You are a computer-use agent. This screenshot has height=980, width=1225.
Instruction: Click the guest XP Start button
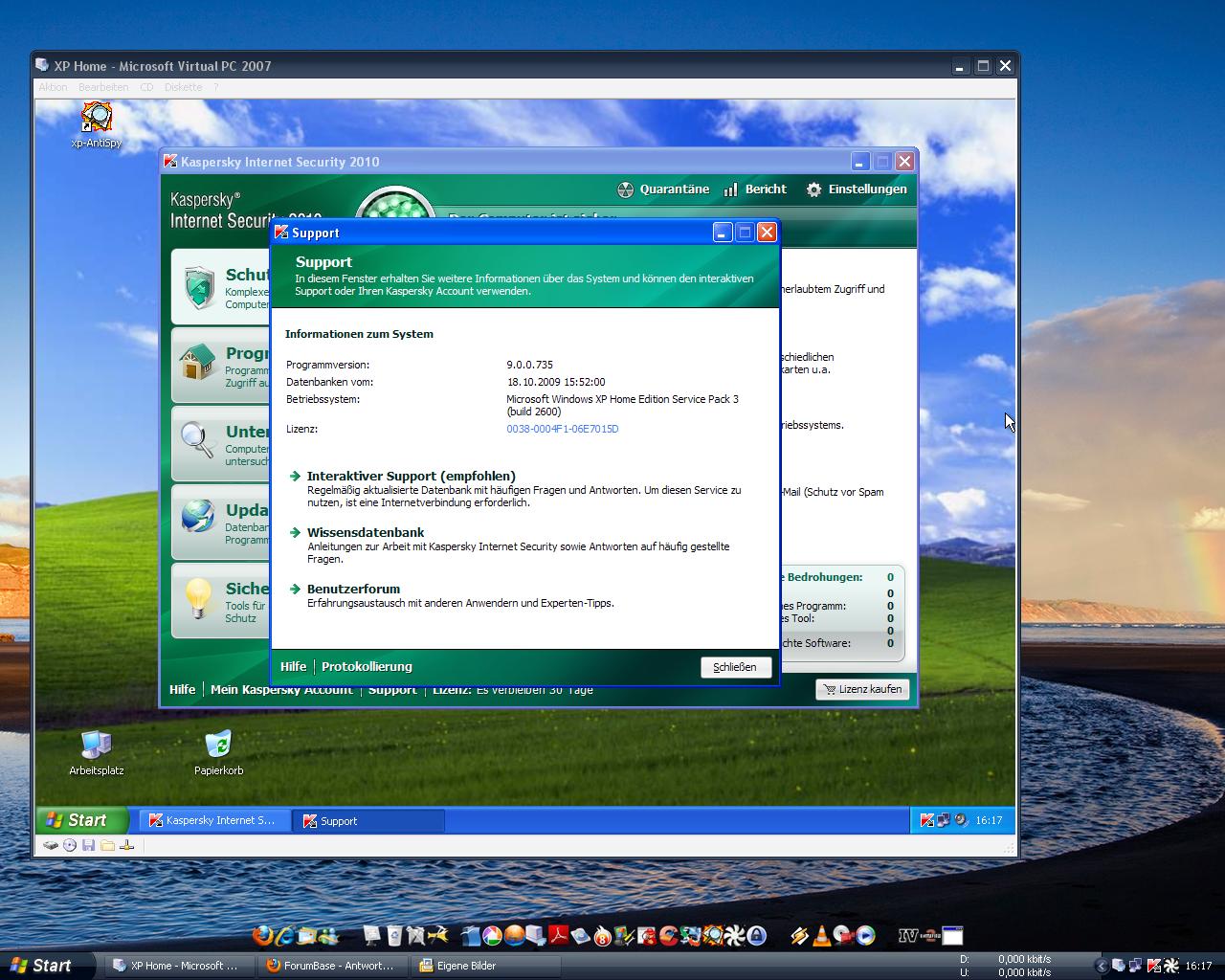pos(82,820)
